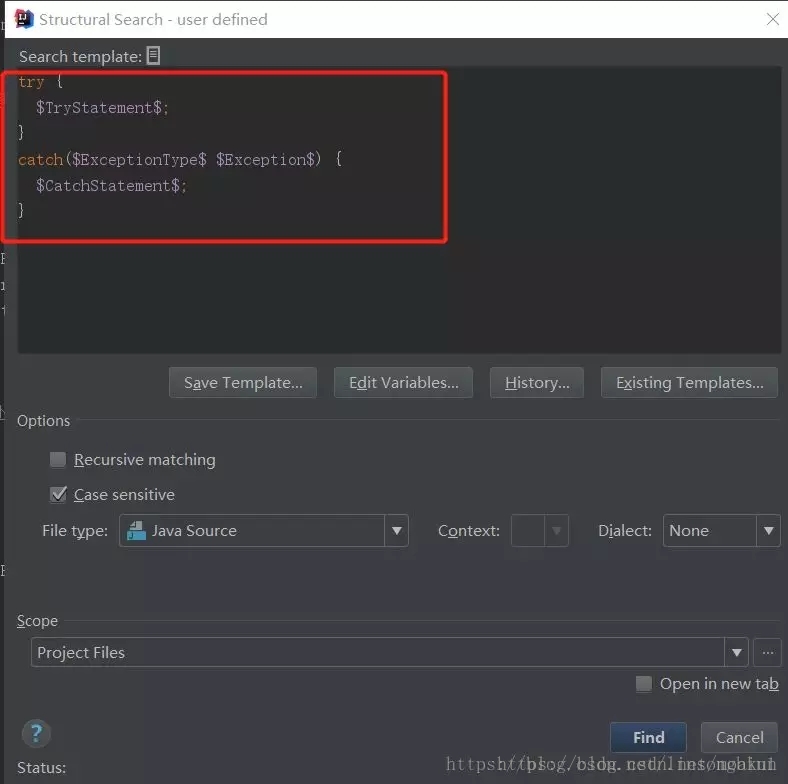Viewport: 788px width, 784px height.
Task: Click the Save Template button
Action: tap(243, 383)
